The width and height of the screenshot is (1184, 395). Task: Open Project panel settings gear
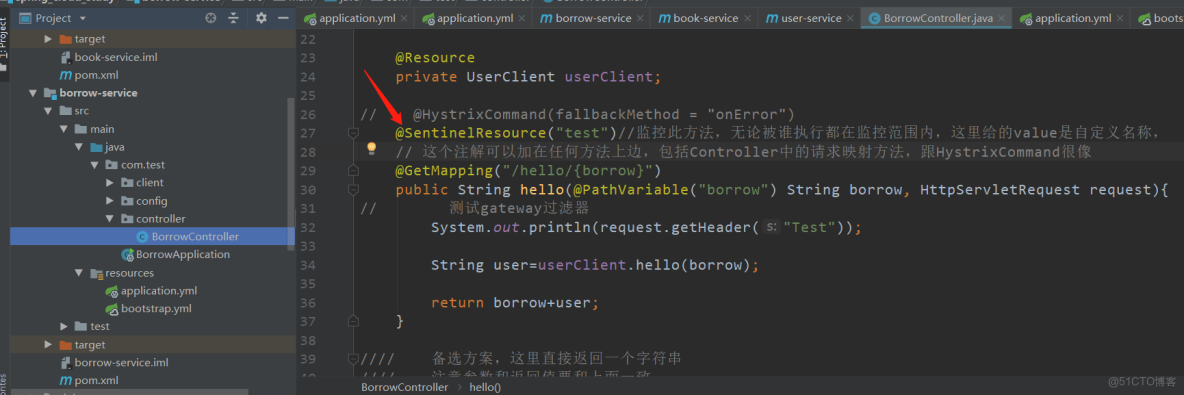tap(261, 18)
